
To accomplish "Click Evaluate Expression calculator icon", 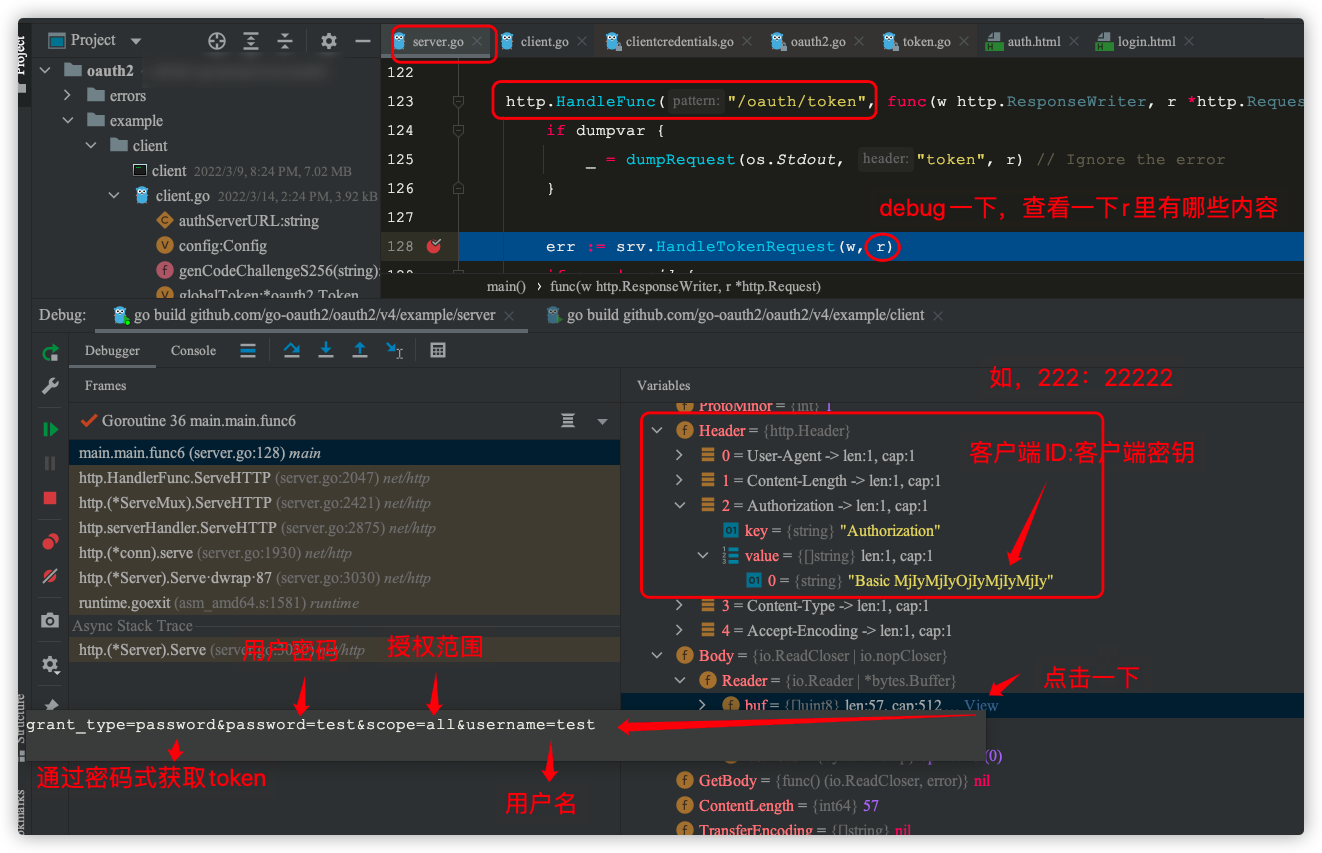I will (x=438, y=350).
